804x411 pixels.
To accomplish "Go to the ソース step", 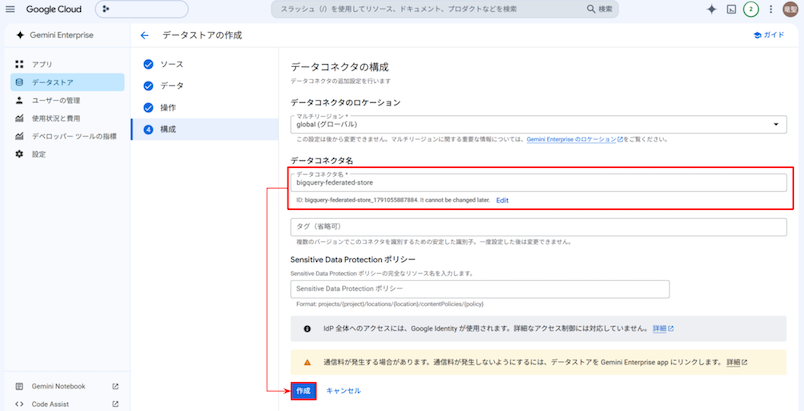I will click(x=205, y=65).
